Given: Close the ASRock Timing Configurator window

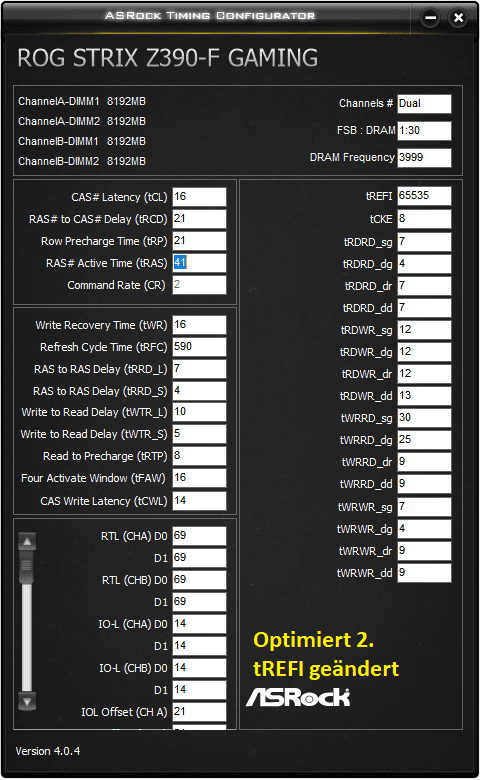Looking at the screenshot, I should click(x=458, y=18).
